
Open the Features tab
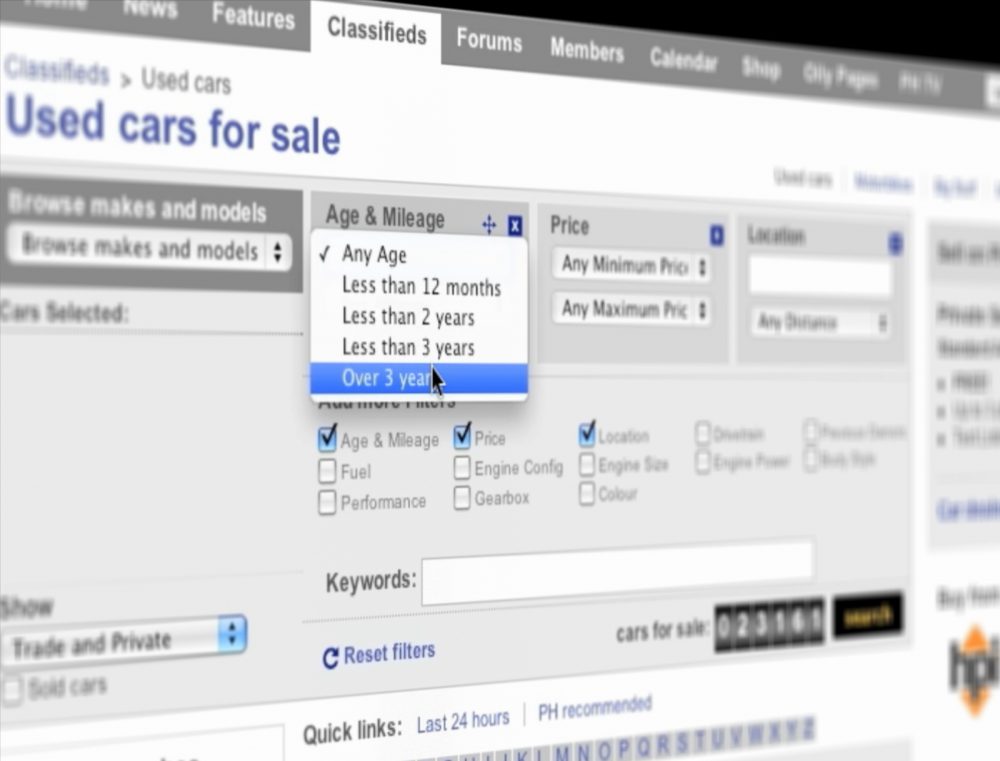pyautogui.click(x=253, y=15)
